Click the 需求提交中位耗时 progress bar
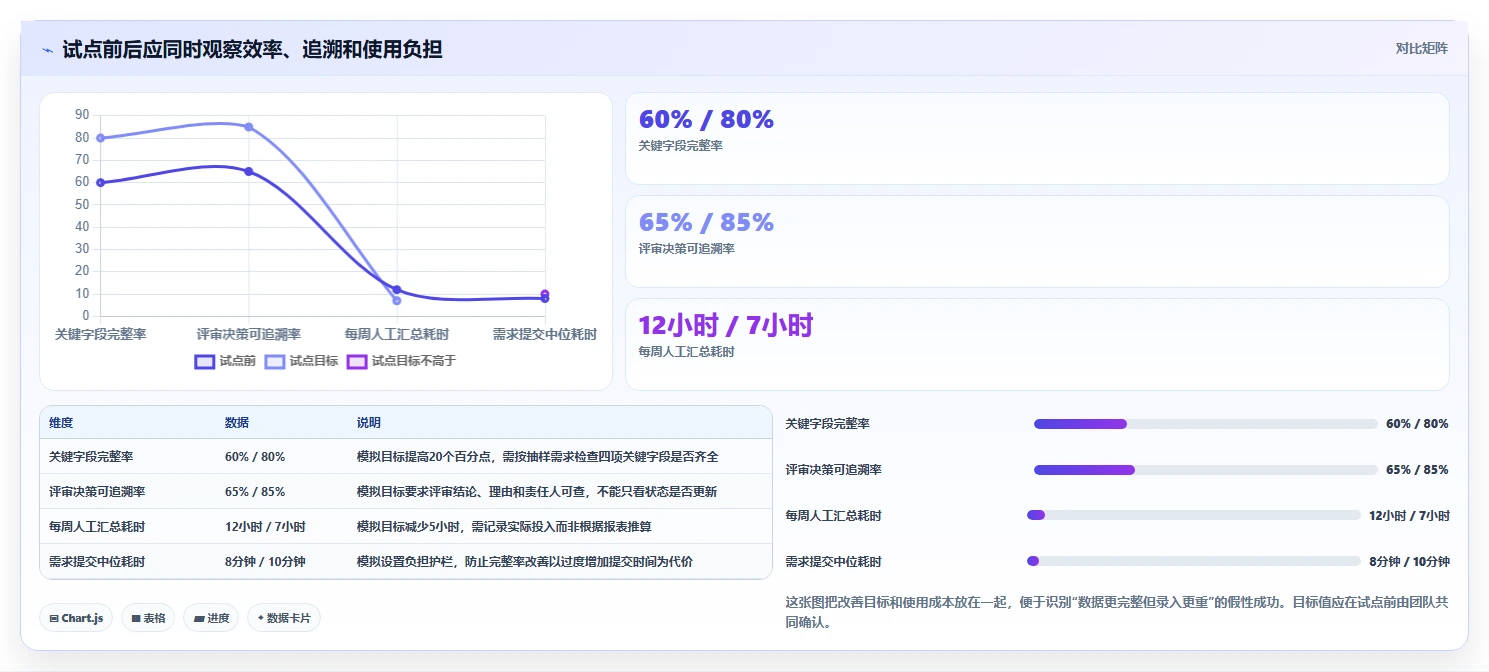The image size is (1489, 672). click(1194, 561)
